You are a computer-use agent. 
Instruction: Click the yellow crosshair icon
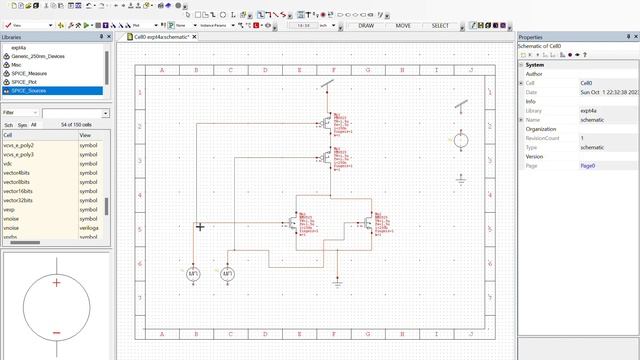(61, 25)
